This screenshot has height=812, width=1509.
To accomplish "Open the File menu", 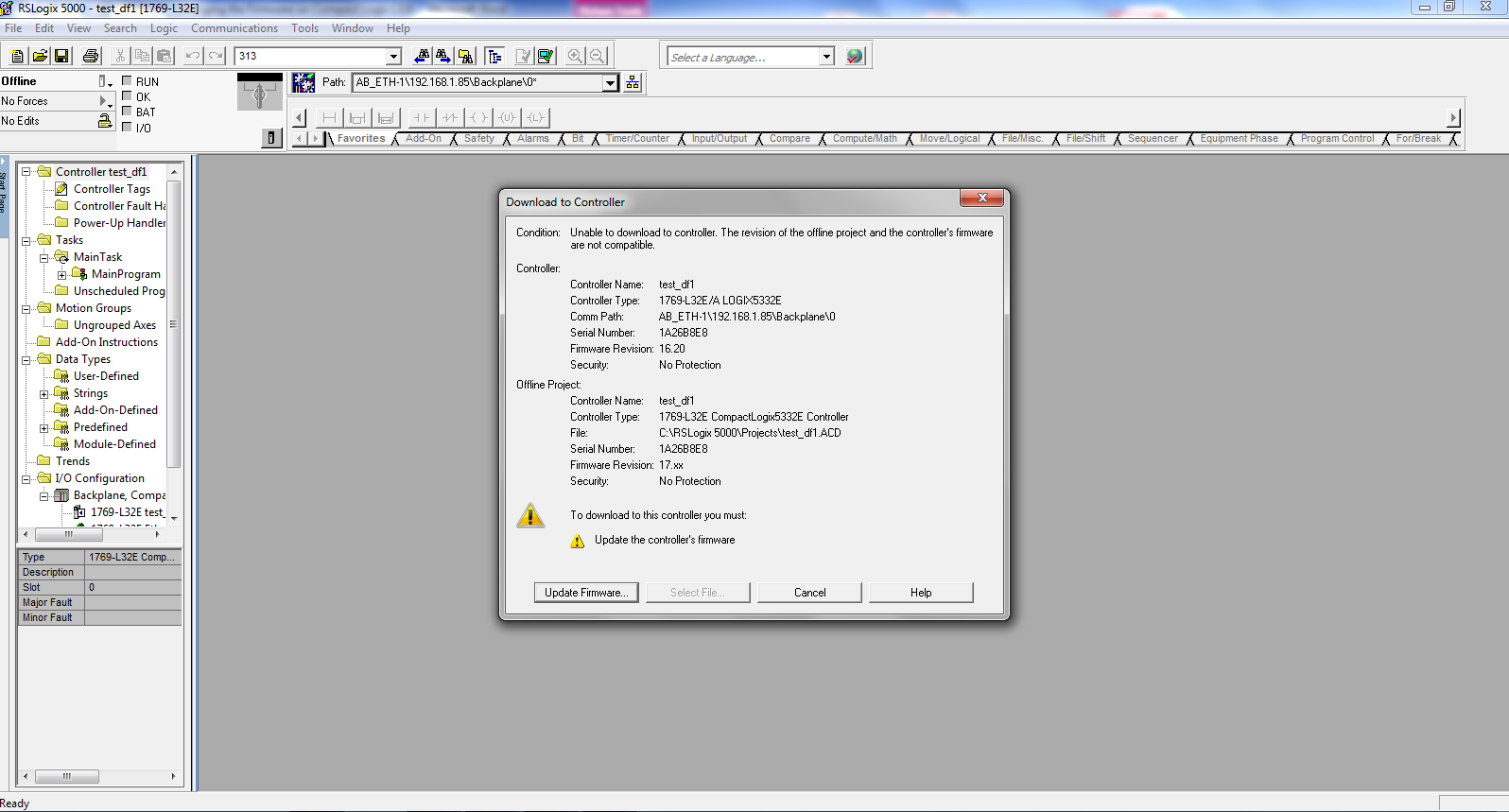I will point(13,28).
